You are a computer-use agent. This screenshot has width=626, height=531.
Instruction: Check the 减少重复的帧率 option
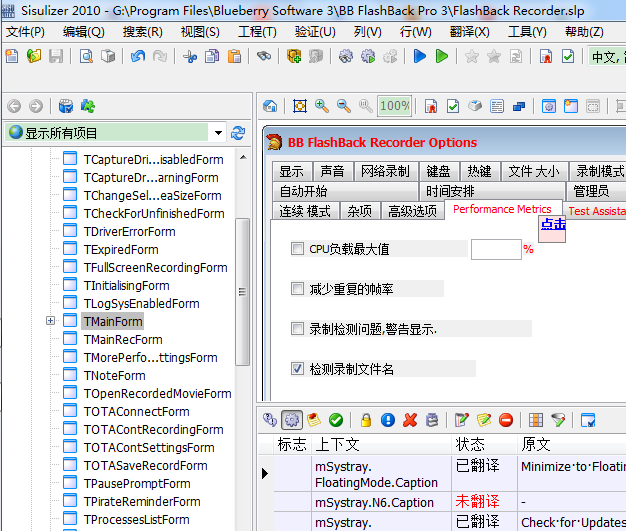(x=297, y=289)
